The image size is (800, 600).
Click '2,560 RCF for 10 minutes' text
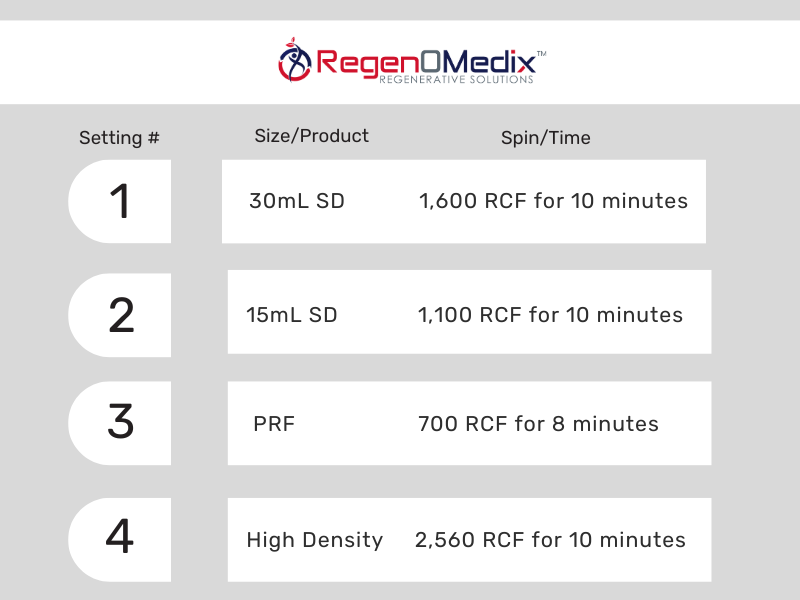pos(550,540)
